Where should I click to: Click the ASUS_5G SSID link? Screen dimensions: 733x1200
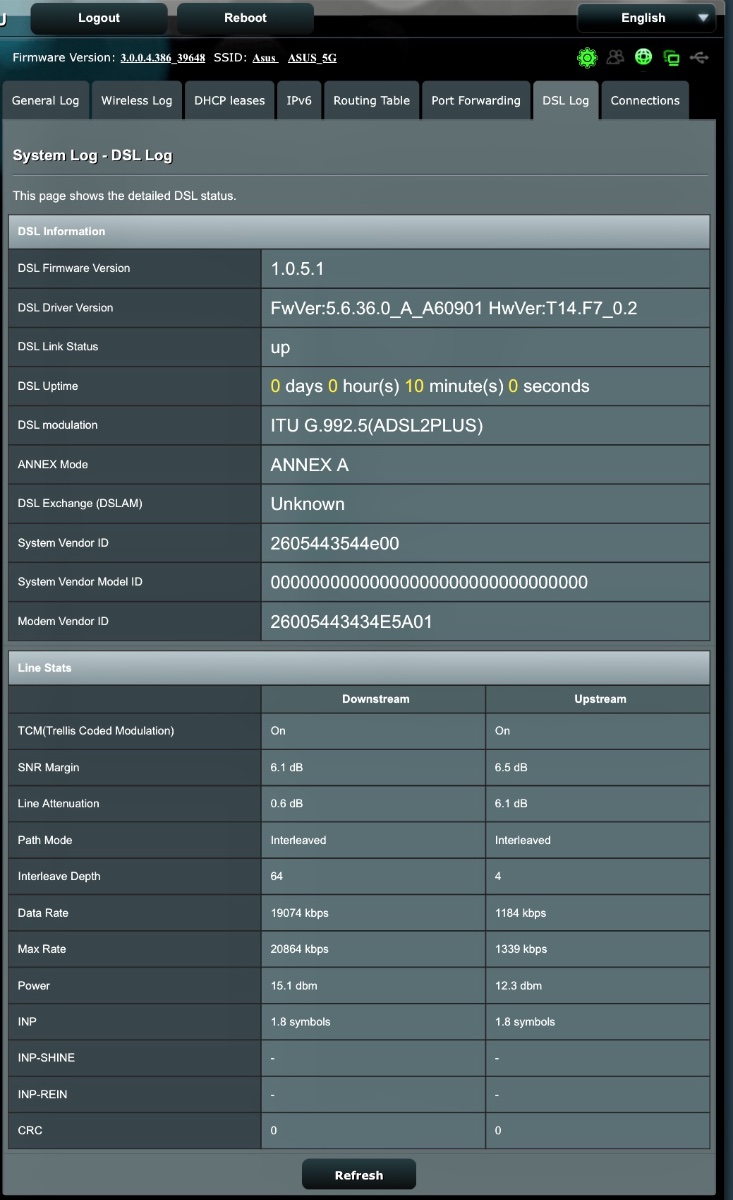tap(312, 58)
